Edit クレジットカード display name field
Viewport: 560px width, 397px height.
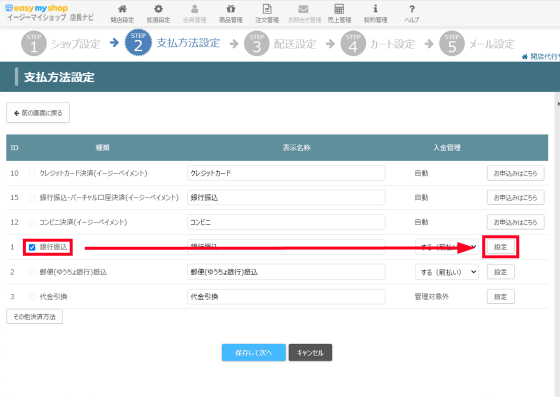[x=286, y=173]
